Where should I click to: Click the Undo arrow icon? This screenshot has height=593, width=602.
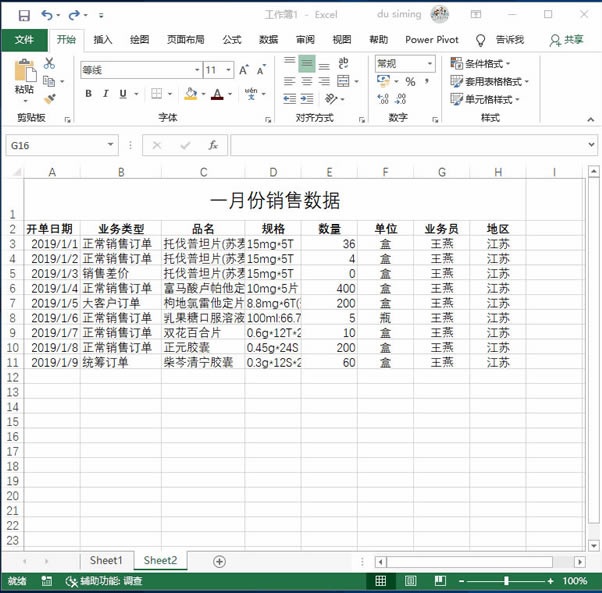47,15
